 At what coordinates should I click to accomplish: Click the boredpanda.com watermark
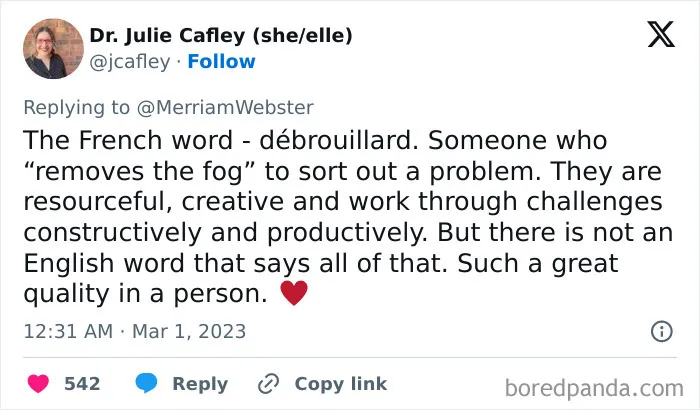(594, 388)
